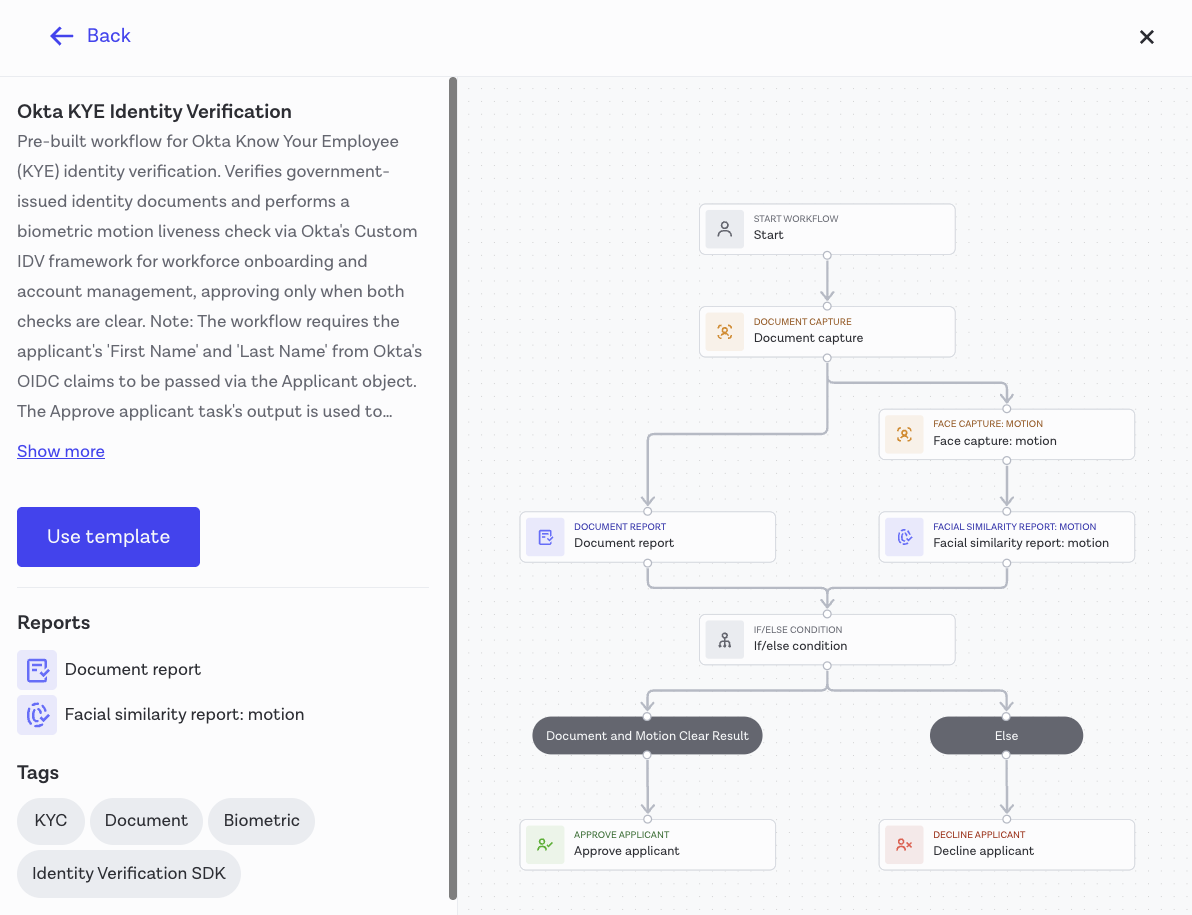Click the Document report node icon
The height and width of the screenshot is (915, 1192).
545,537
